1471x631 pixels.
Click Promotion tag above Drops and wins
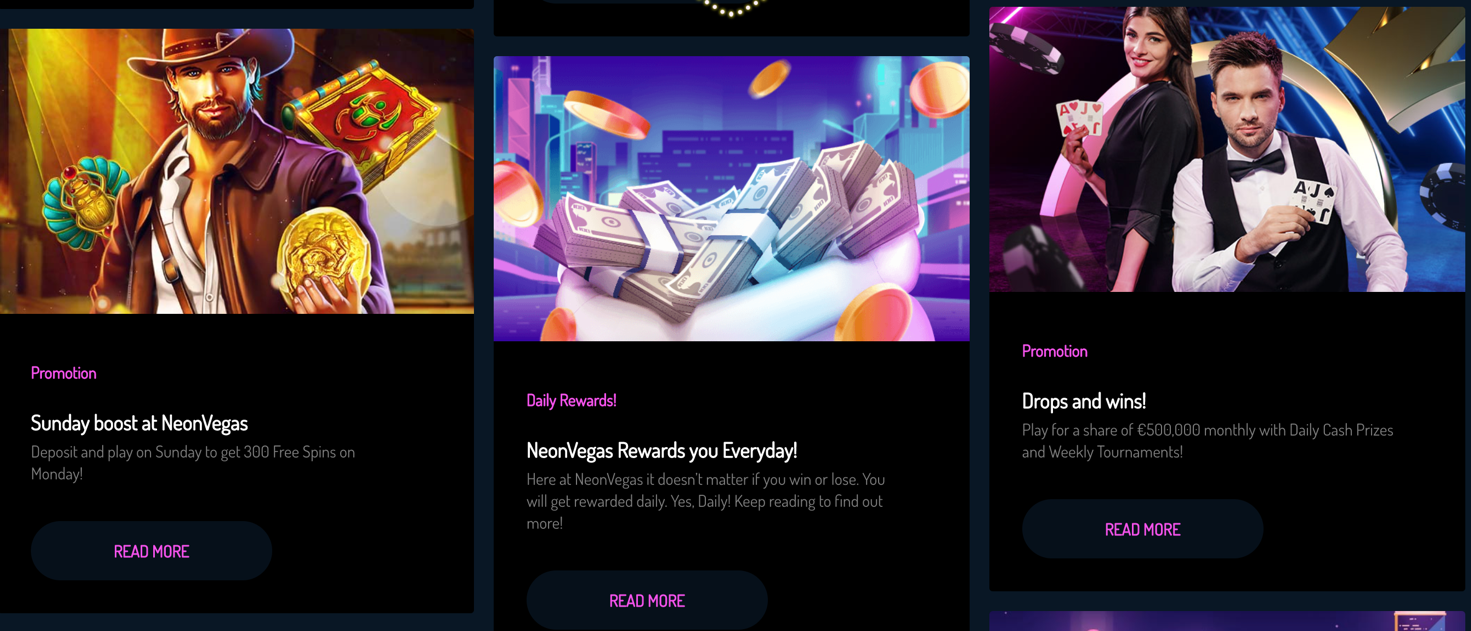coord(1054,351)
